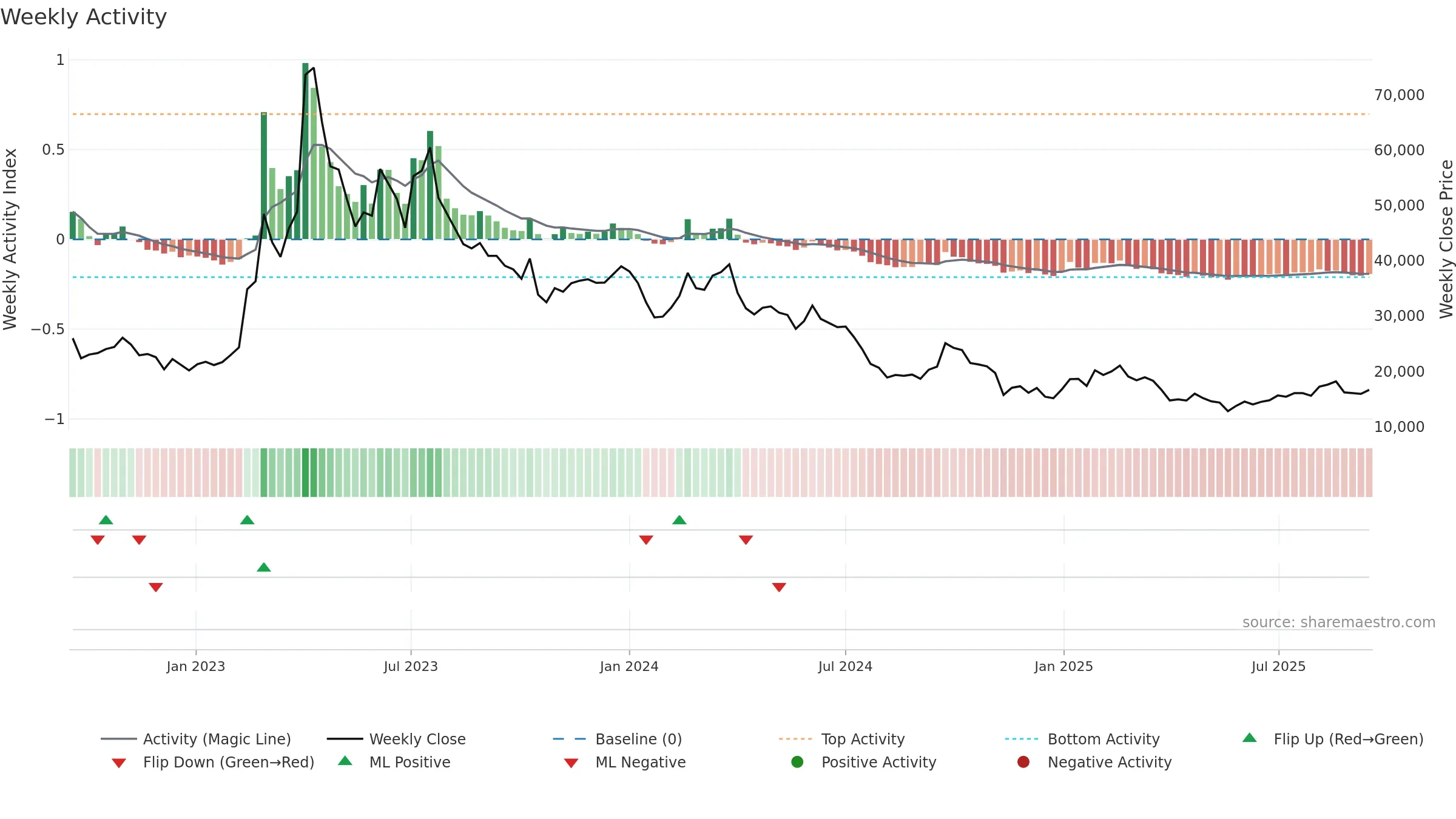Toggle the Flip Up (Red→Green) legend entry

pyautogui.click(x=1333, y=739)
